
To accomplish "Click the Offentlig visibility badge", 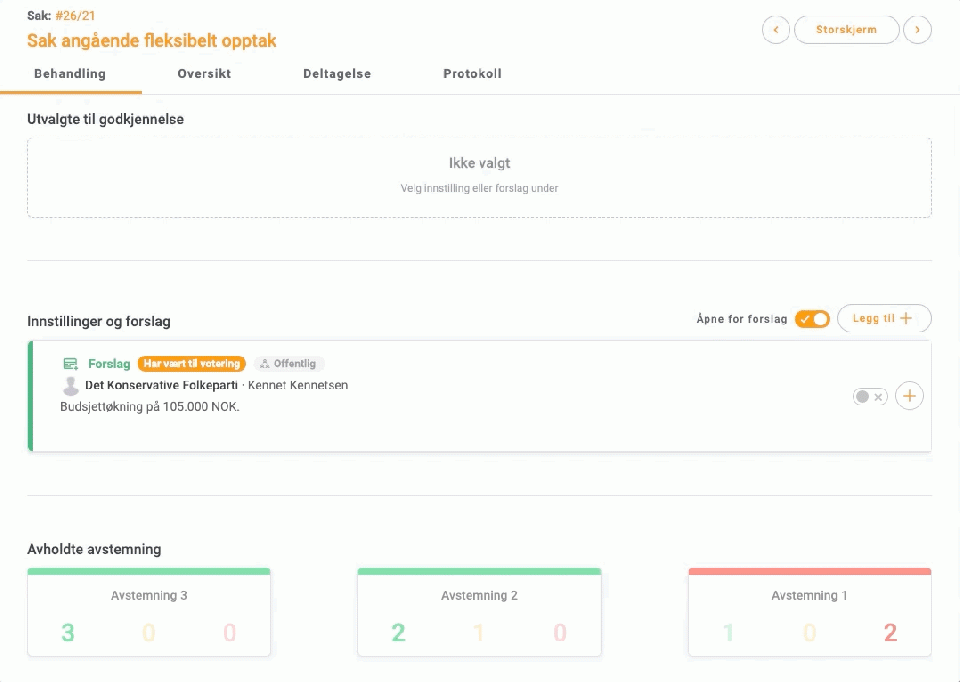I will [x=289, y=364].
